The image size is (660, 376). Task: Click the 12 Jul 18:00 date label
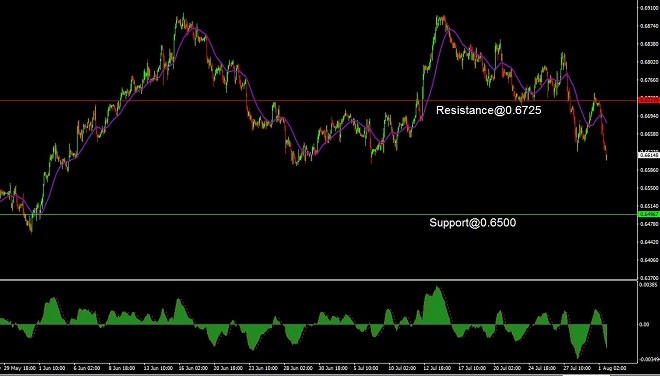pyautogui.click(x=437, y=368)
